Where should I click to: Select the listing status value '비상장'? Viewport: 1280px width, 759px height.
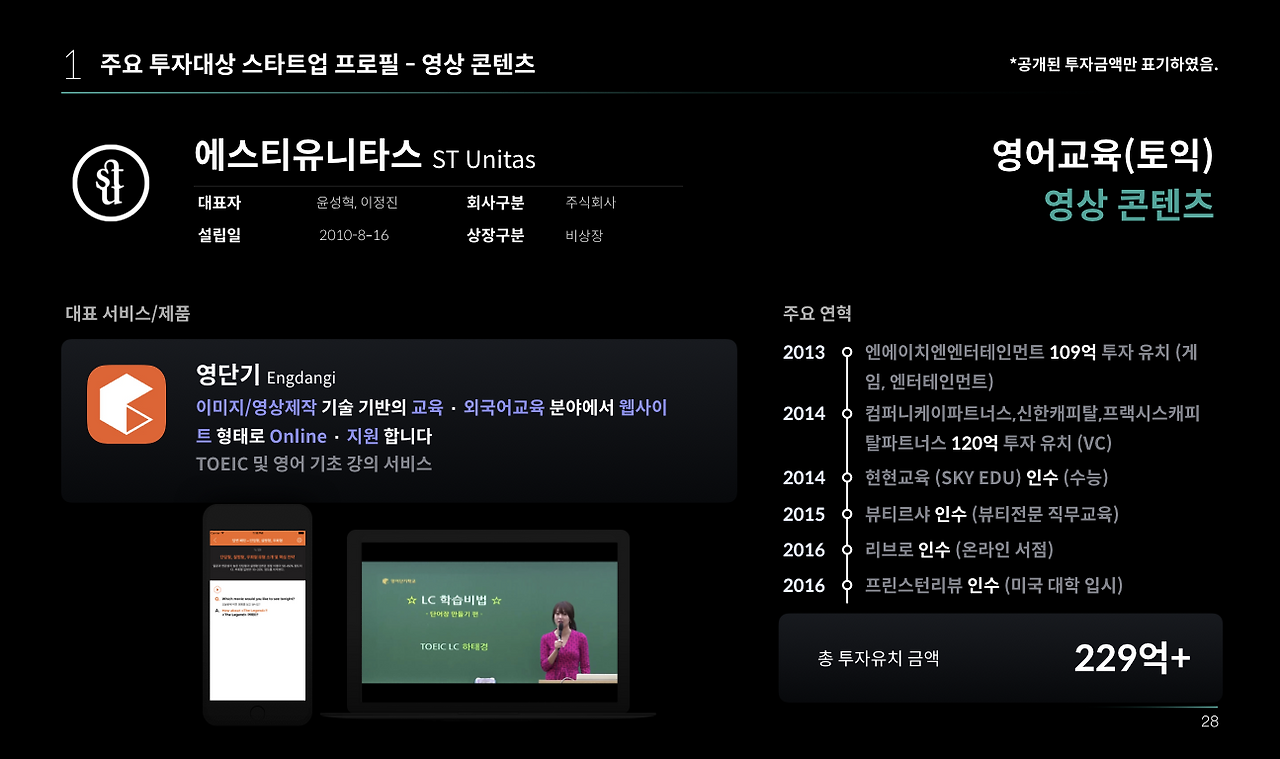[584, 236]
